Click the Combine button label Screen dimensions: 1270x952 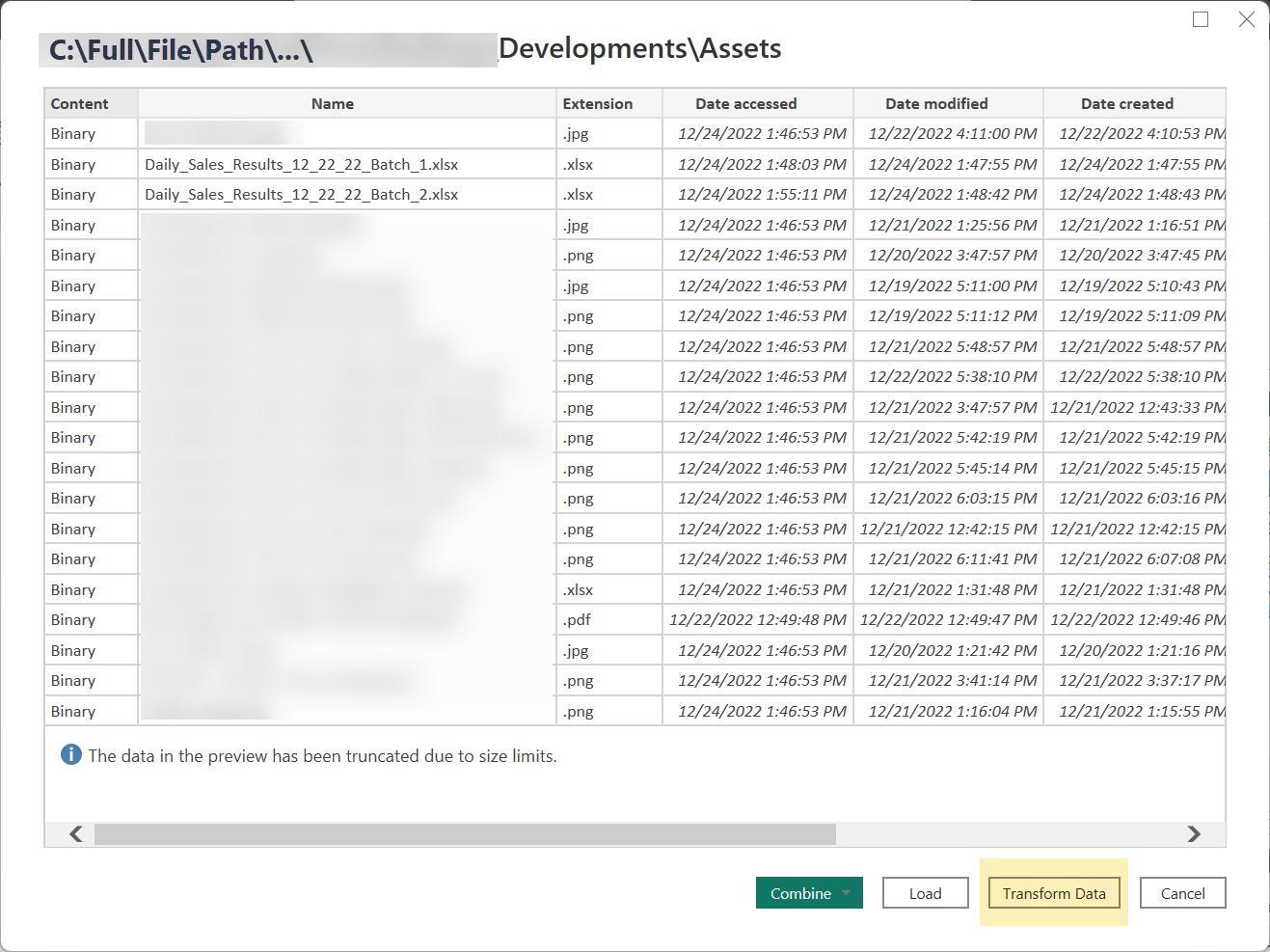click(x=800, y=893)
